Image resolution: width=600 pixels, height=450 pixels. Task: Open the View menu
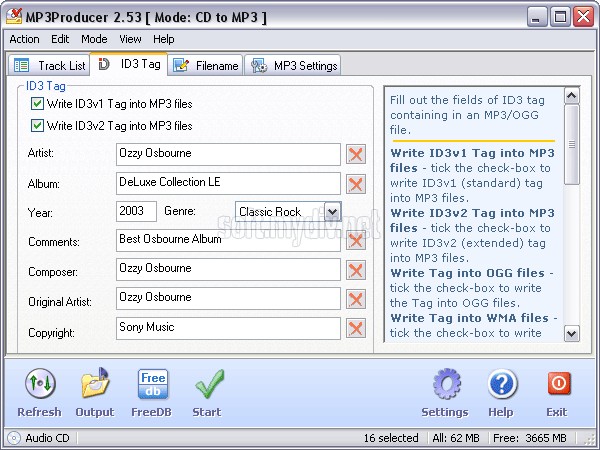click(130, 39)
